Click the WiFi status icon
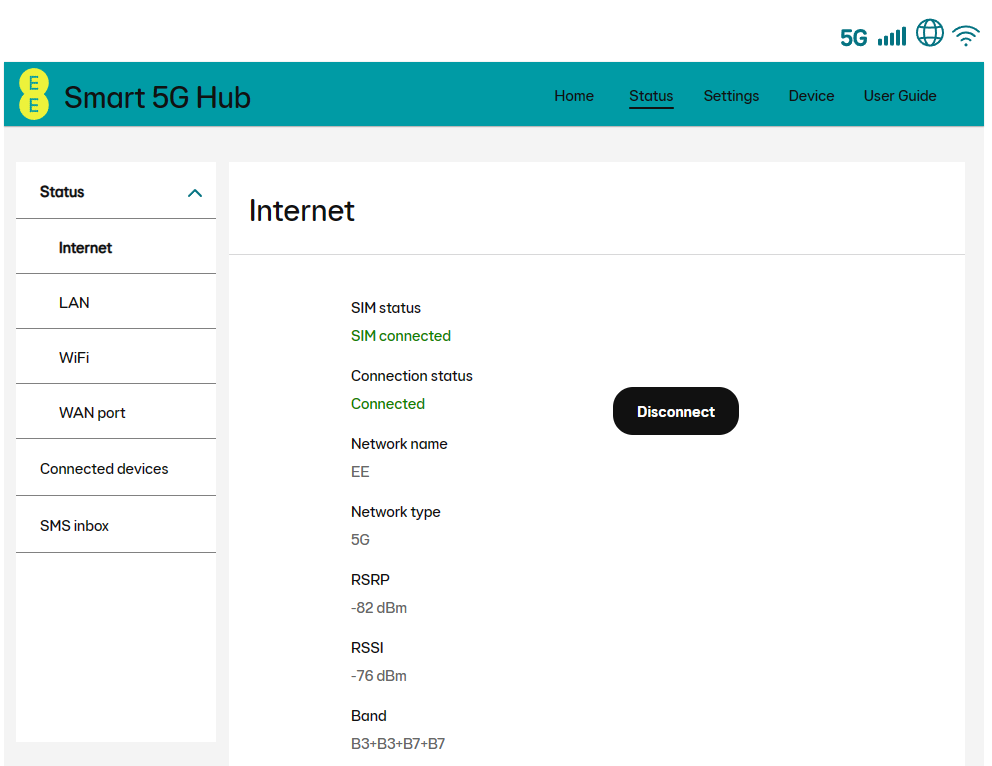992x766 pixels. coord(966,35)
